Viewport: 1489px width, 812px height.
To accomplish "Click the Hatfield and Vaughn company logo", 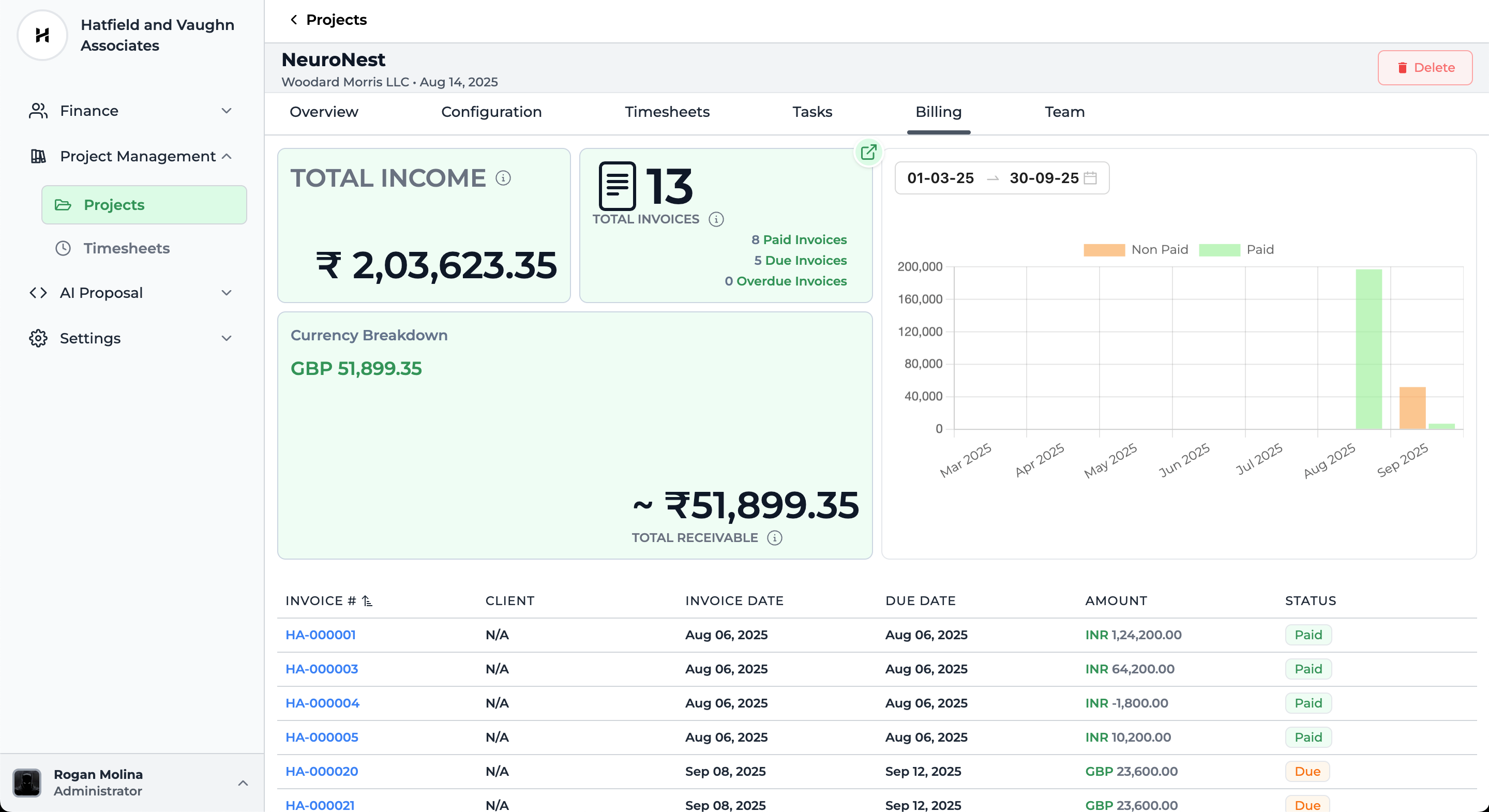I will tap(42, 35).
